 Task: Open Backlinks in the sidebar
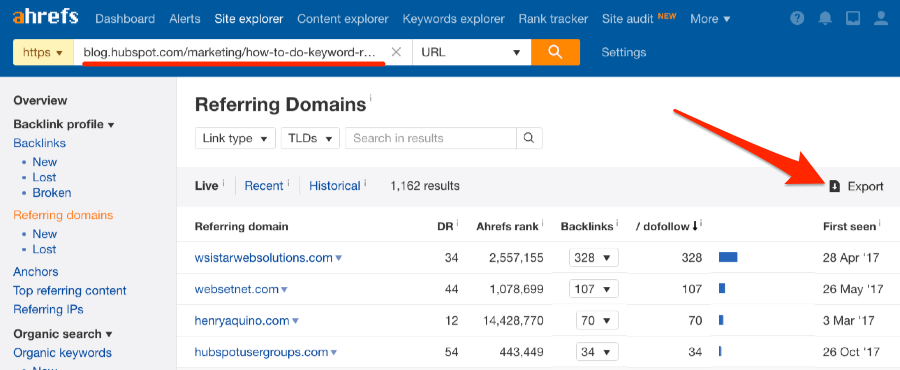(40, 143)
